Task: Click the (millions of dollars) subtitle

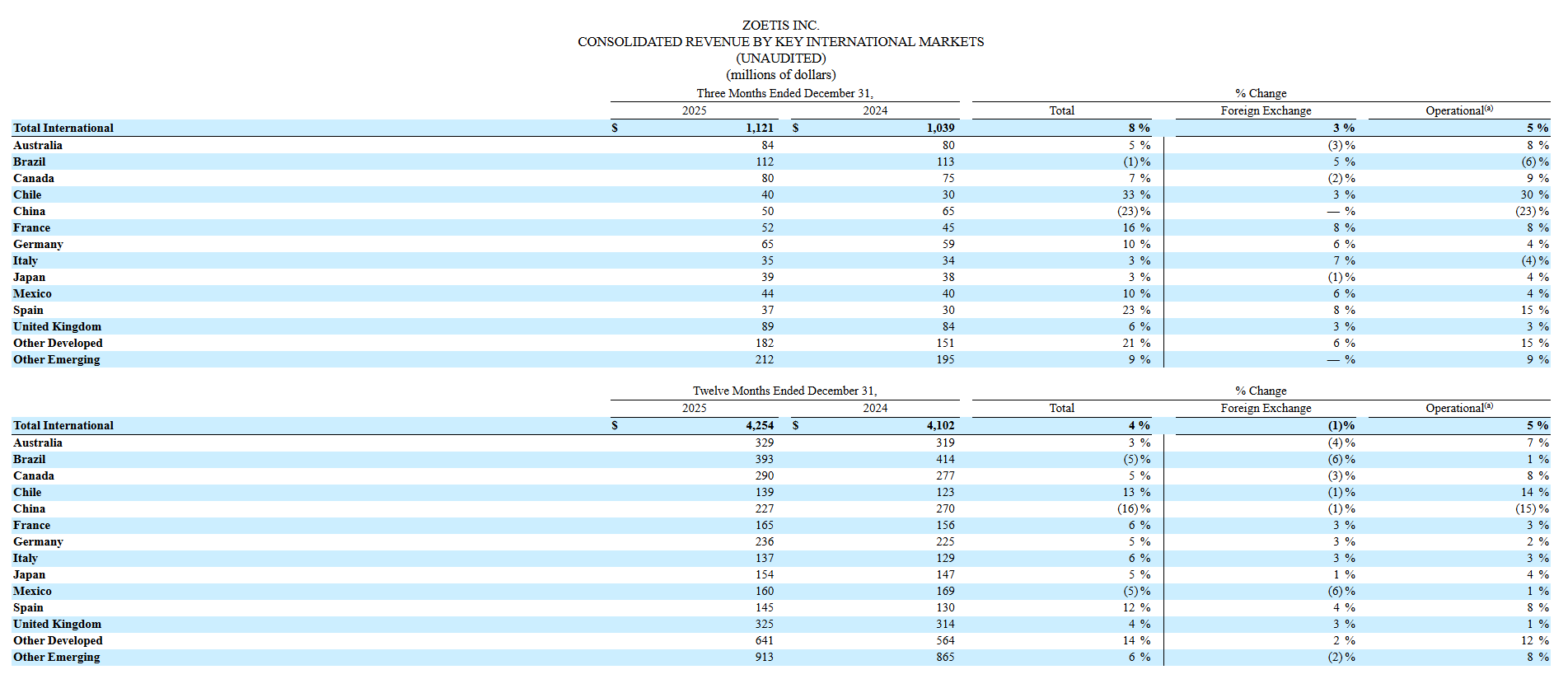Action: click(780, 75)
